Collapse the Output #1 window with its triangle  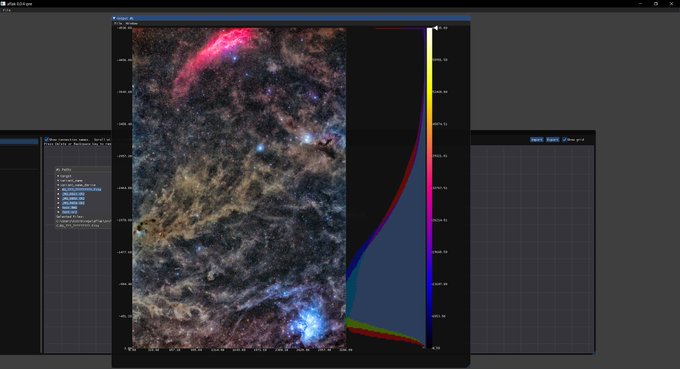[x=114, y=18]
